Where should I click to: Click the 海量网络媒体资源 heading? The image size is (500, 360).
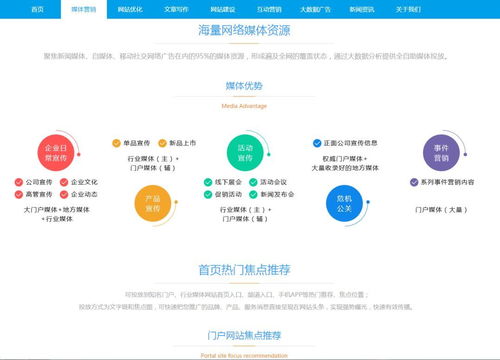(244, 30)
